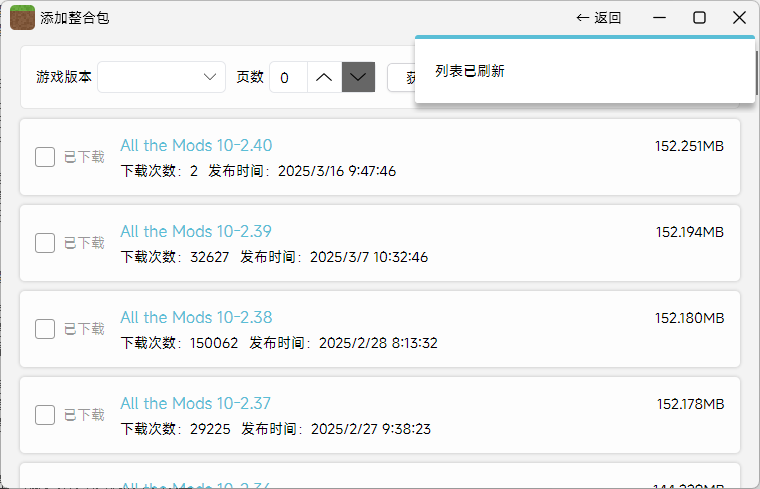Image resolution: width=760 pixels, height=489 pixels.
Task: Open the 游戏版本 dropdown
Action: coord(162,77)
